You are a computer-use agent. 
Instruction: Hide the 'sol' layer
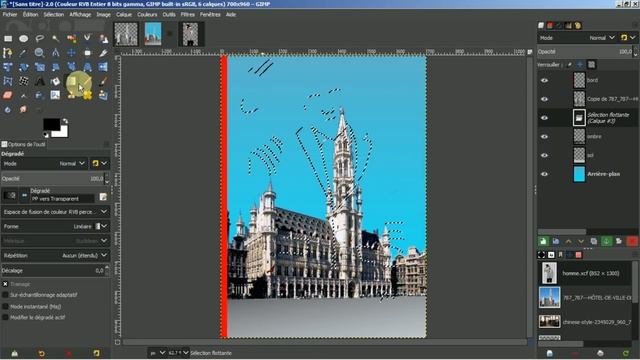544,156
